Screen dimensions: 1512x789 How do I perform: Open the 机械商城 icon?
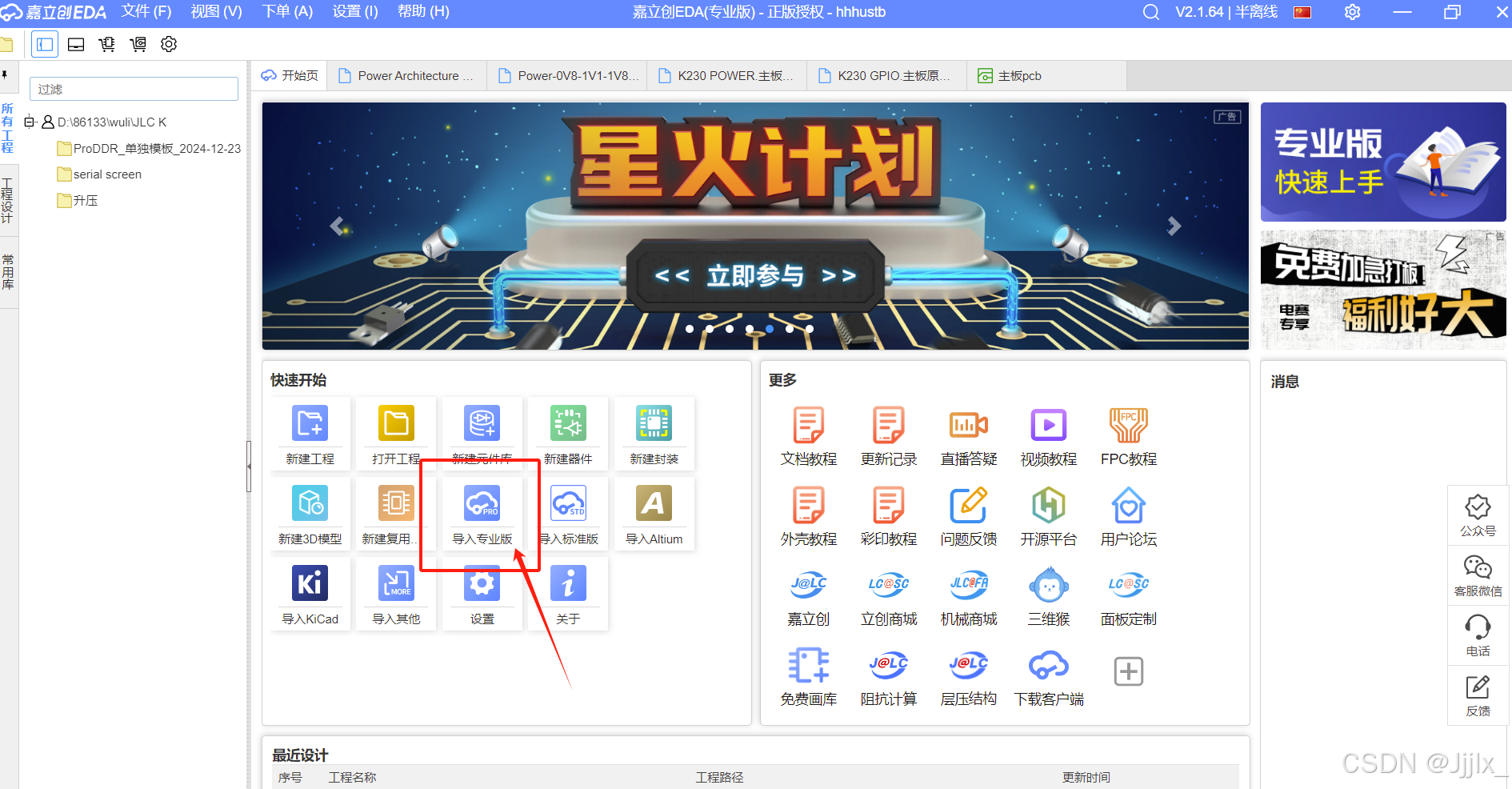(x=969, y=585)
